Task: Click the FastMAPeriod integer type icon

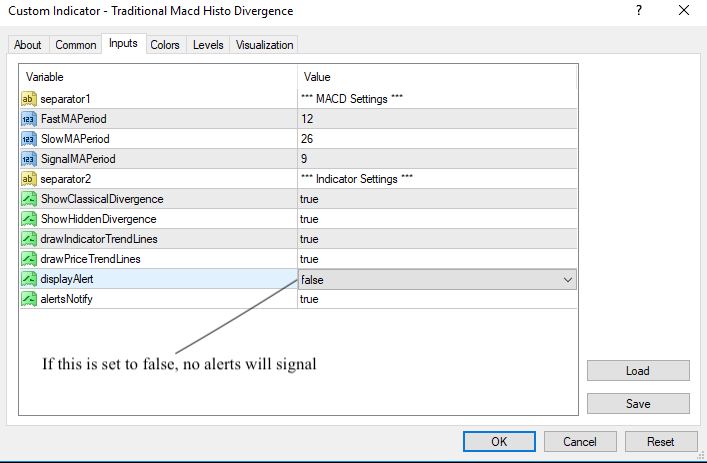Action: point(29,118)
